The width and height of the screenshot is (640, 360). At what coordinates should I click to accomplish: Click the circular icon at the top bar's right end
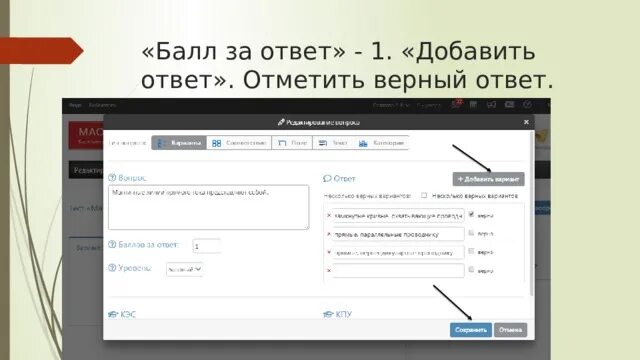[x=527, y=104]
